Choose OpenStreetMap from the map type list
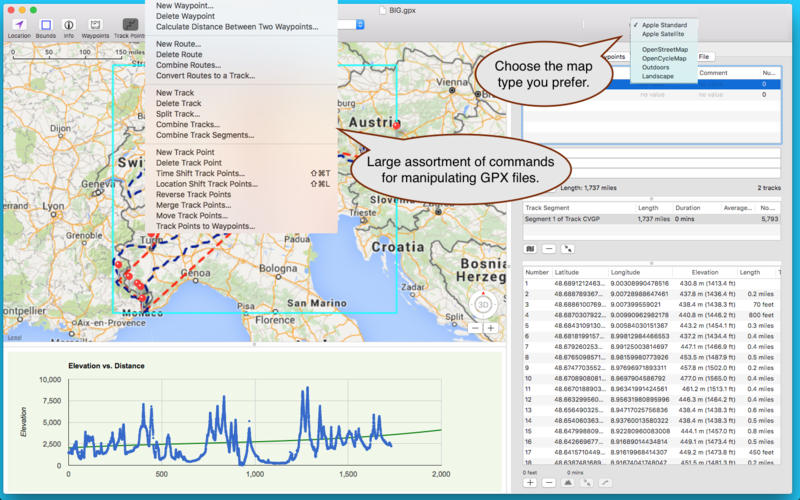800x500 pixels. tap(664, 49)
